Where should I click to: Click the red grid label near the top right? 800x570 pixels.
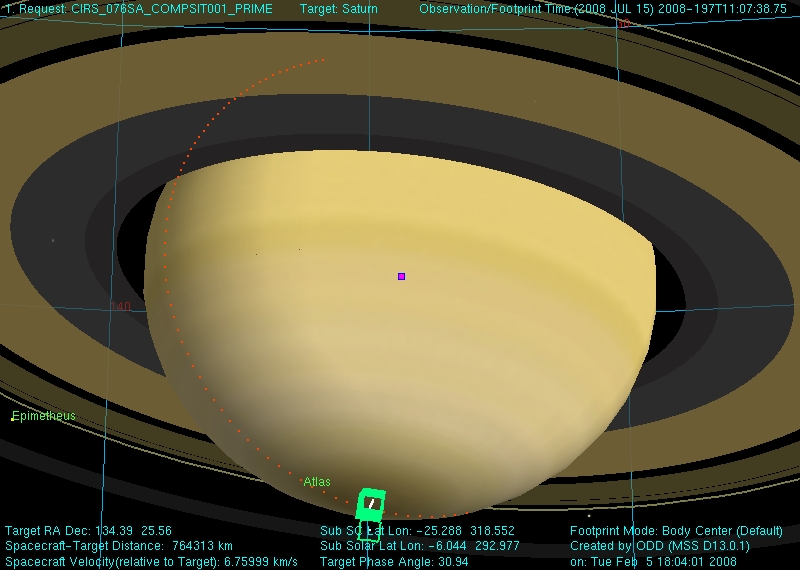(x=624, y=23)
